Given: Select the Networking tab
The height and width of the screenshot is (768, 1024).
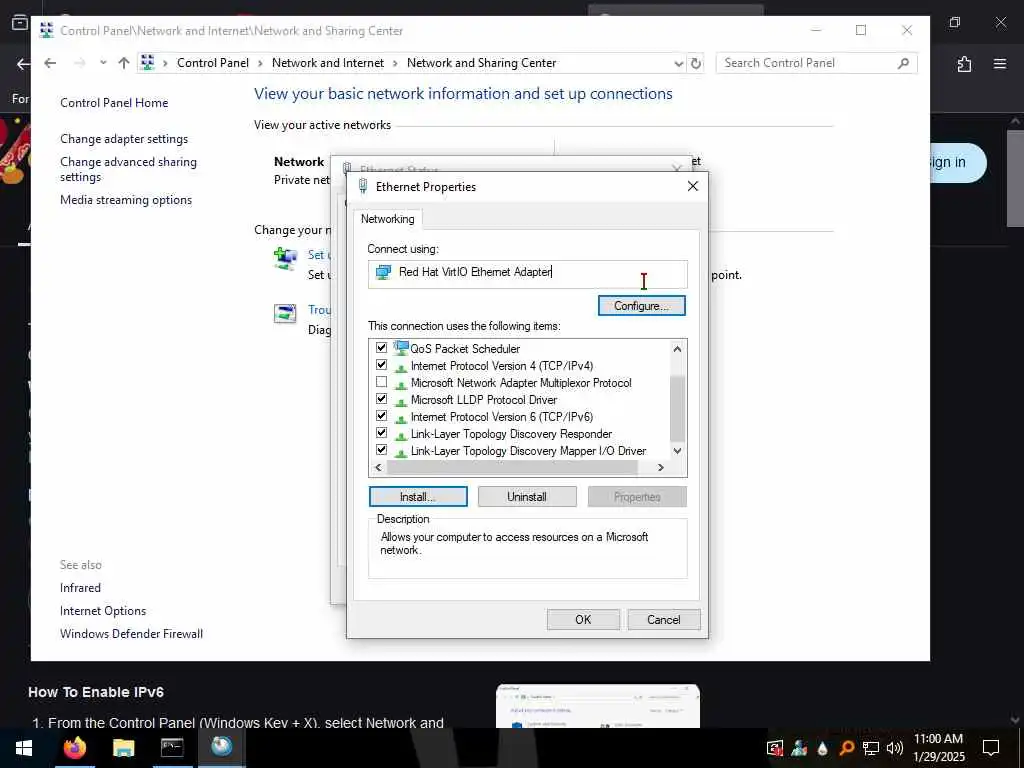Looking at the screenshot, I should click(388, 219).
